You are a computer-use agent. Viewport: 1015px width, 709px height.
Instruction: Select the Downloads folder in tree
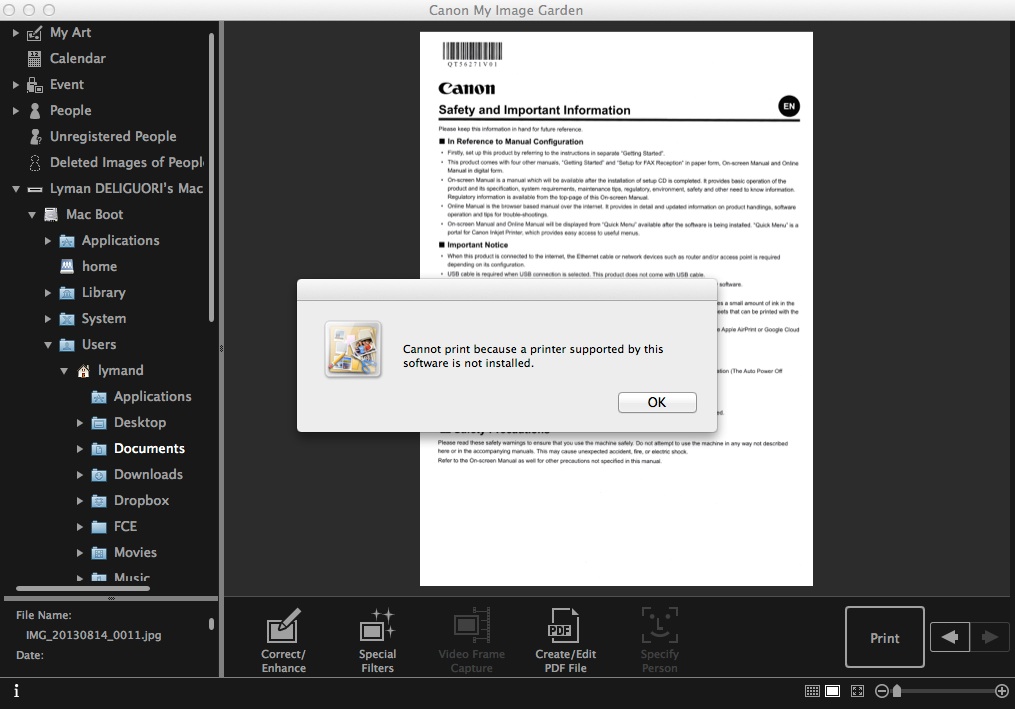point(148,475)
